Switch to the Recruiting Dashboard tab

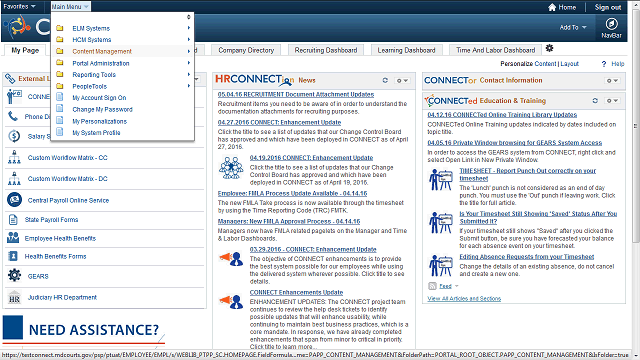[326, 50]
